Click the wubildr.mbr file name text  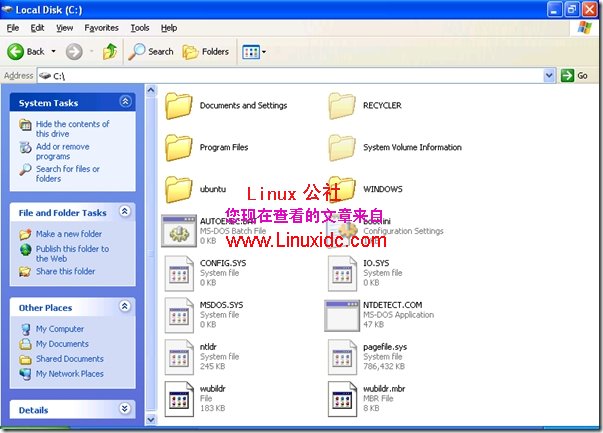pyautogui.click(x=384, y=389)
